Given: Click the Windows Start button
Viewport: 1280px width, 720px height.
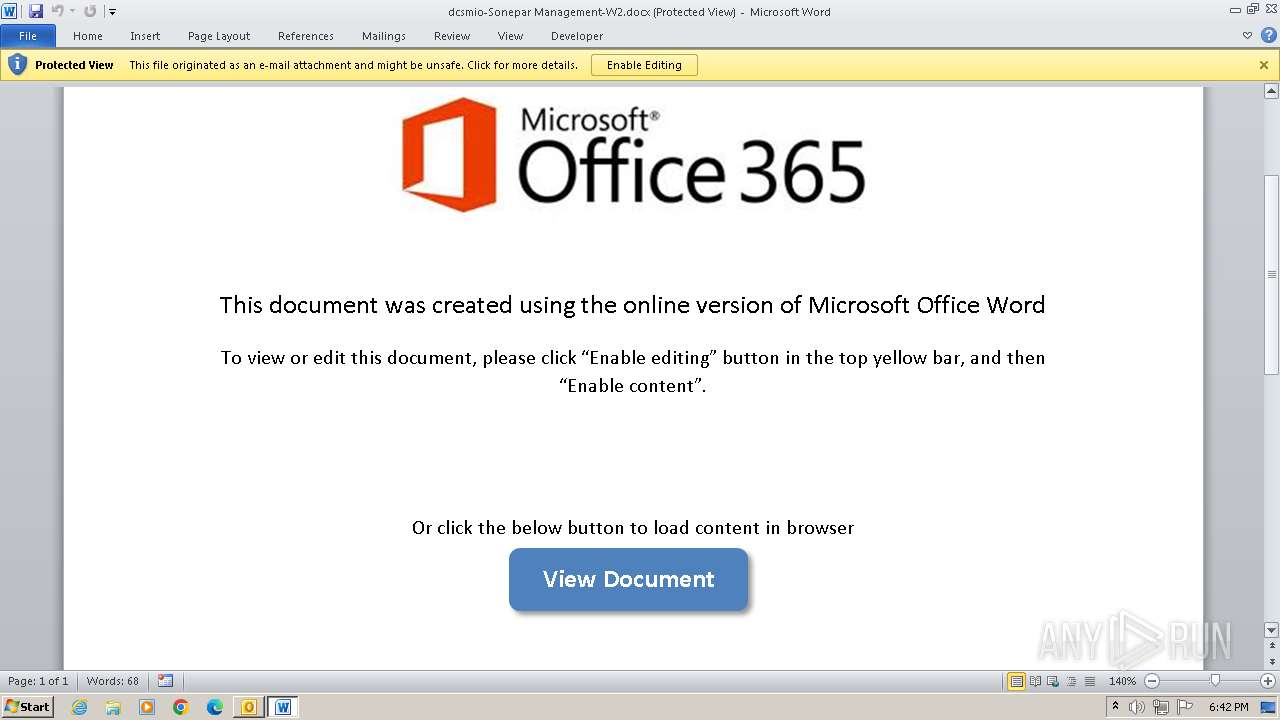Looking at the screenshot, I should [x=27, y=707].
